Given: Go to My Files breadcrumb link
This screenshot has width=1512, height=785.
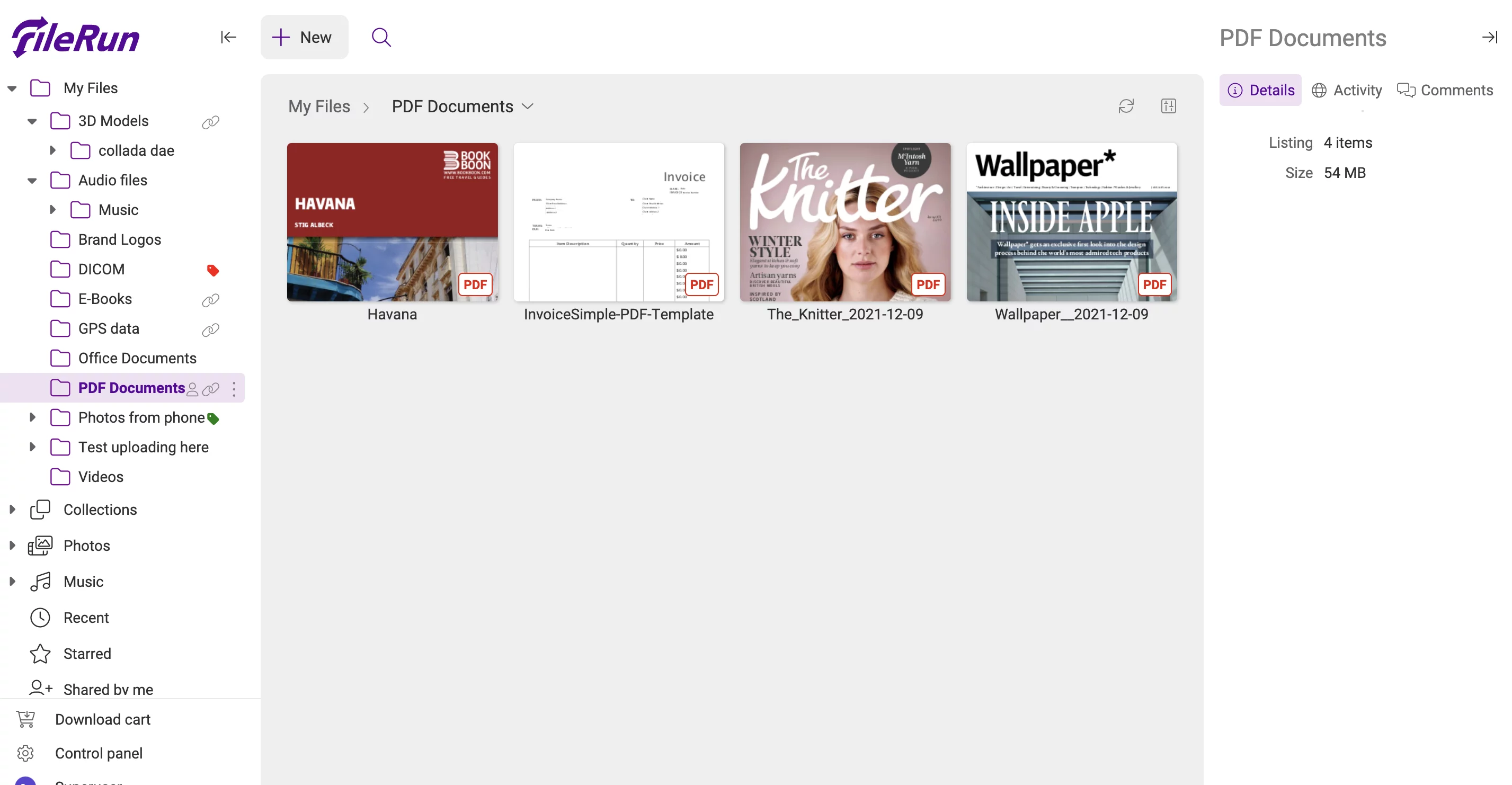Looking at the screenshot, I should [x=319, y=106].
